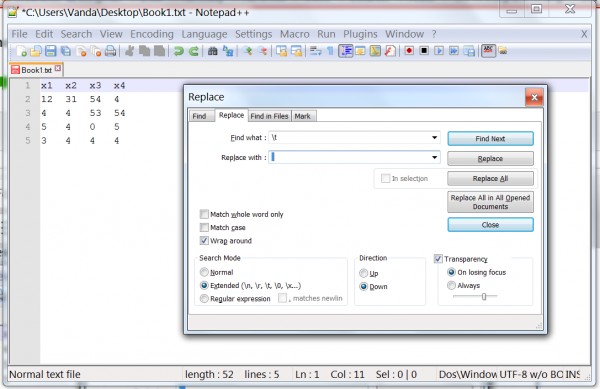Image resolution: width=600 pixels, height=389 pixels.
Task: Close Book1.txt tab with its X icon
Action: pyautogui.click(x=58, y=68)
